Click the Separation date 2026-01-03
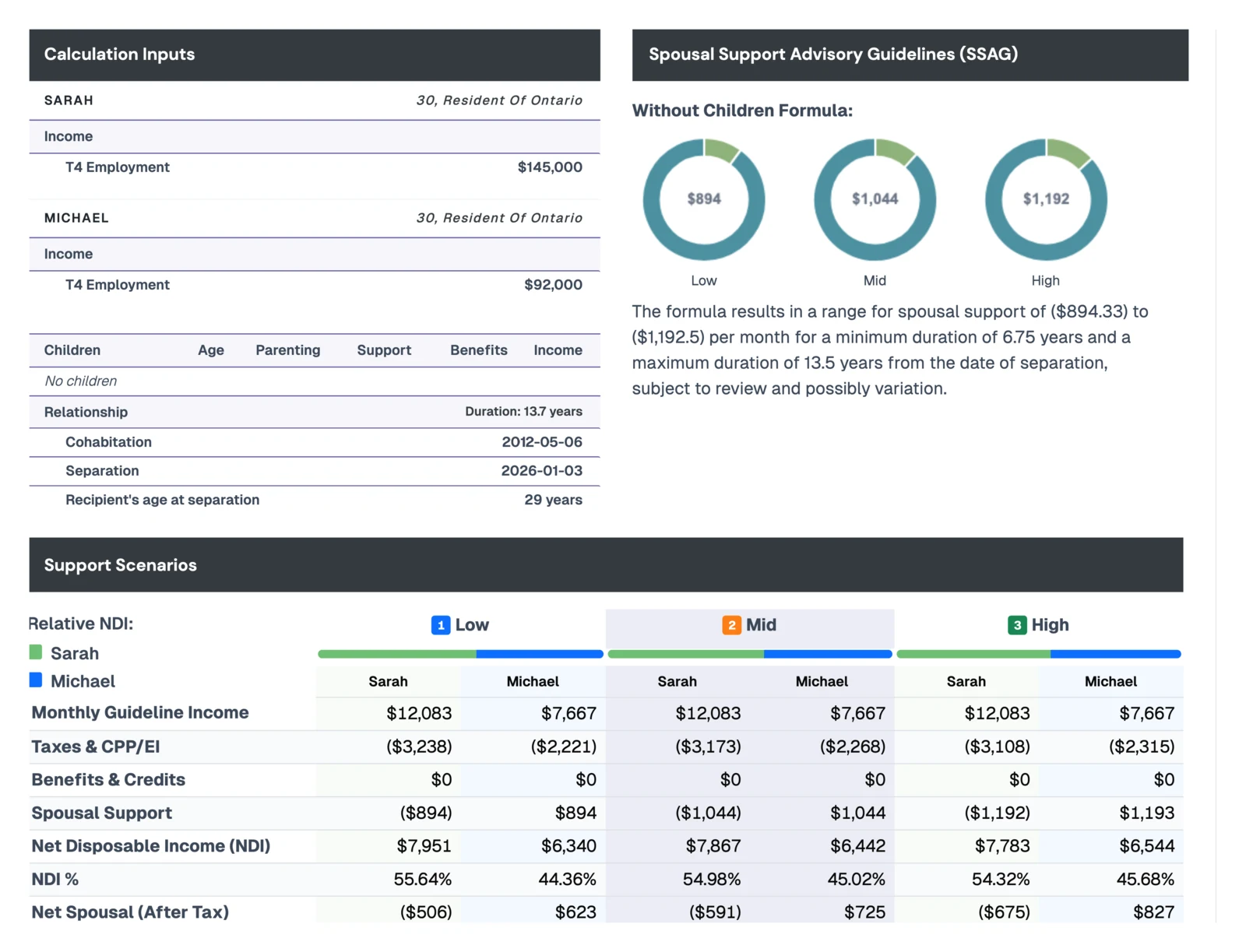 point(542,471)
